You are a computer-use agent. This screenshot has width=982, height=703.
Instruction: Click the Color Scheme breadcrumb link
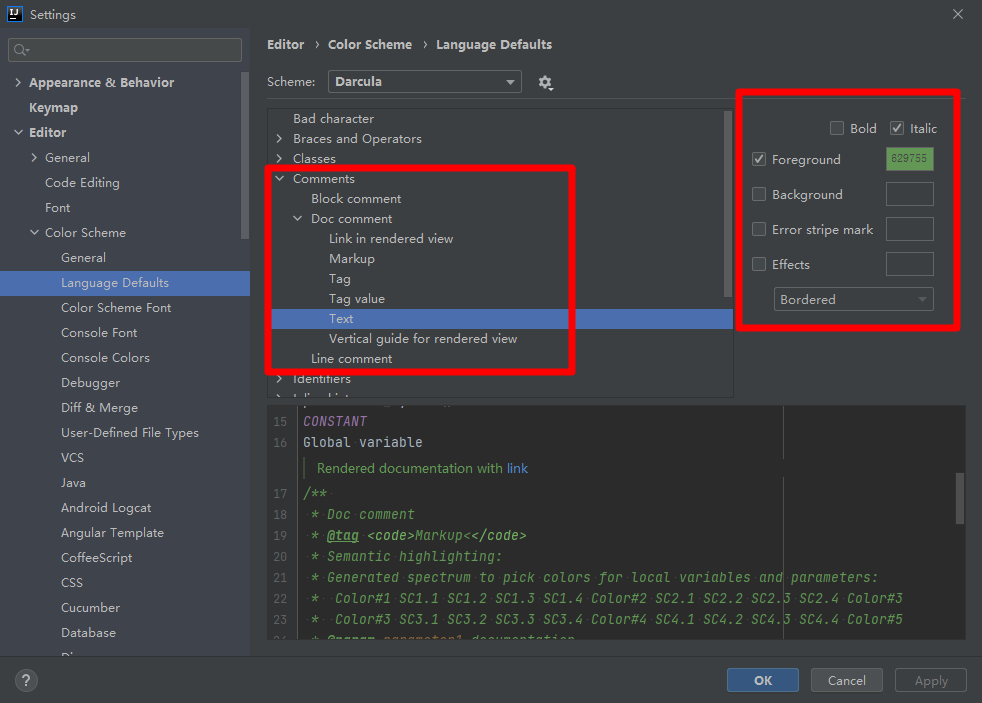[370, 44]
